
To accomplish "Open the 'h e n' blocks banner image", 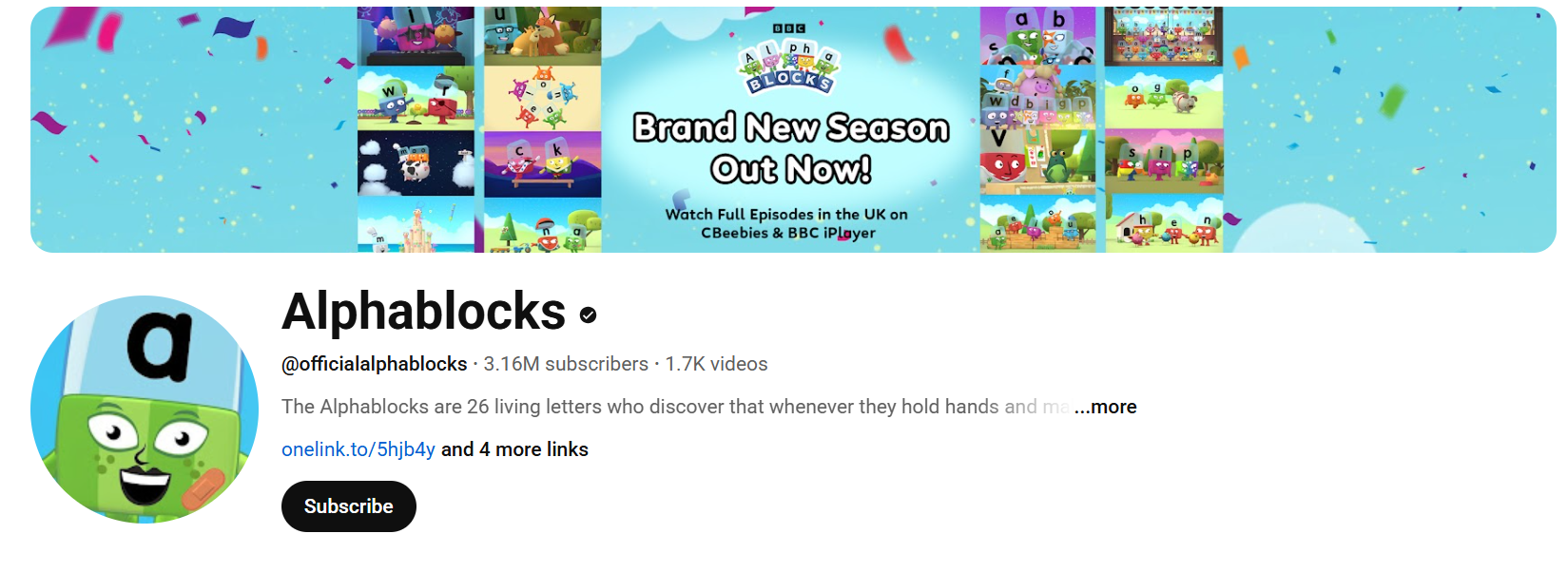I will [x=1164, y=223].
